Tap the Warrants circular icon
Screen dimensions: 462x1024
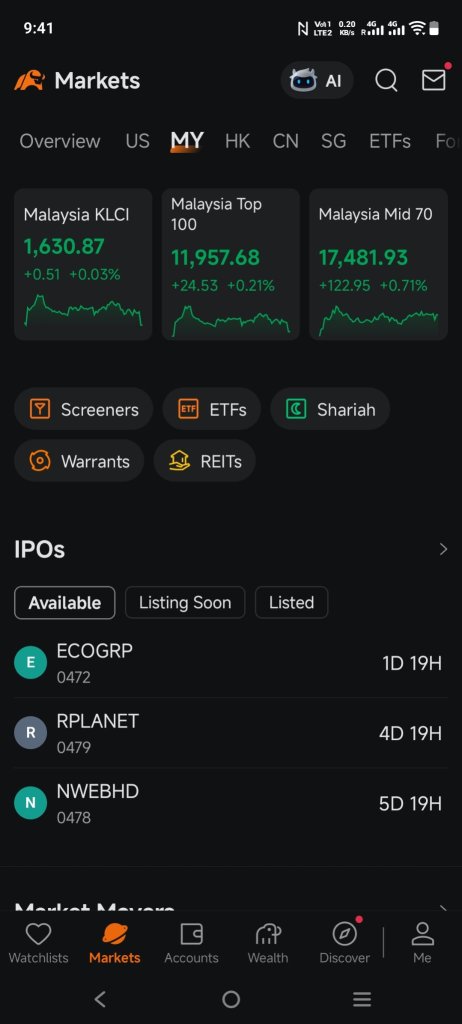(40, 461)
